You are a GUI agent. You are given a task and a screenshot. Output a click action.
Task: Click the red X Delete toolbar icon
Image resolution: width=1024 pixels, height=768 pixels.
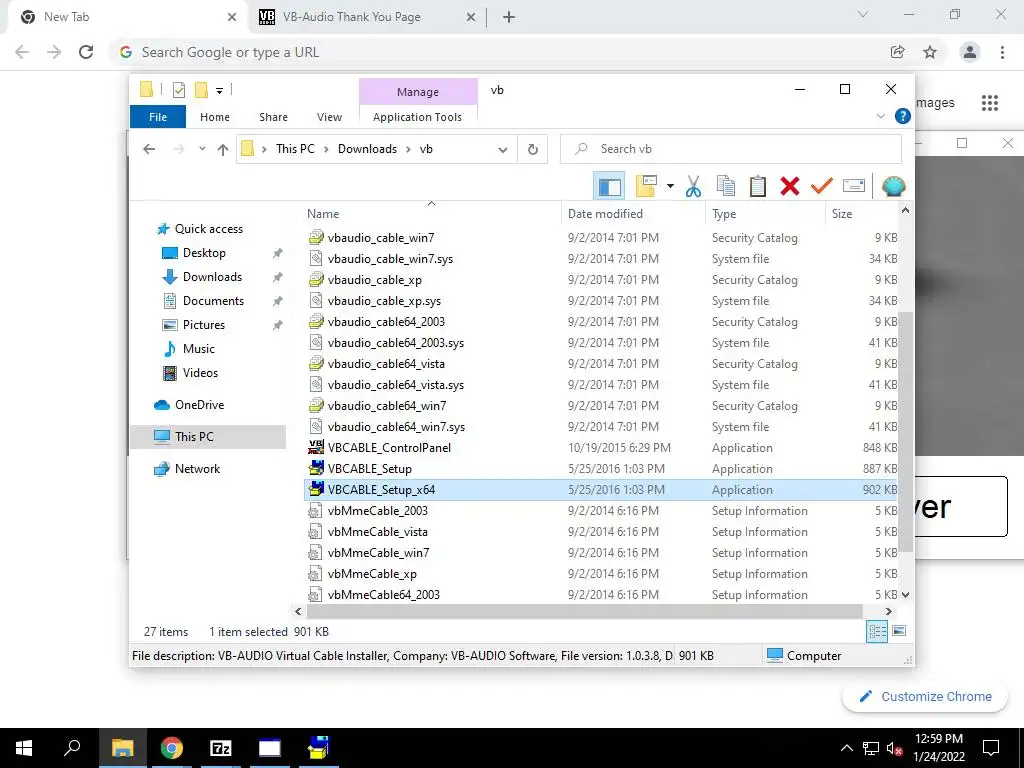point(790,186)
